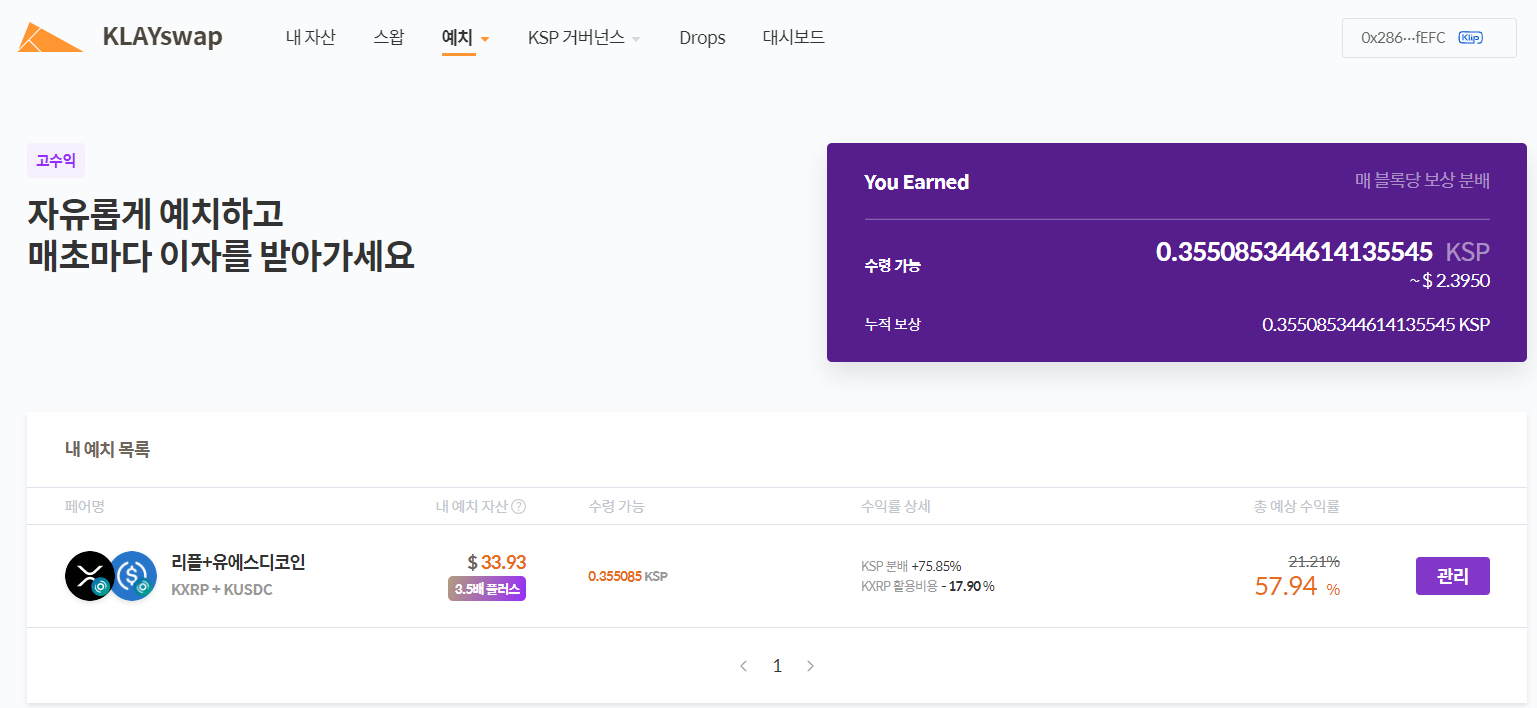Click the KLAYswap brand name text
The width and height of the screenshot is (1537, 708).
point(162,37)
